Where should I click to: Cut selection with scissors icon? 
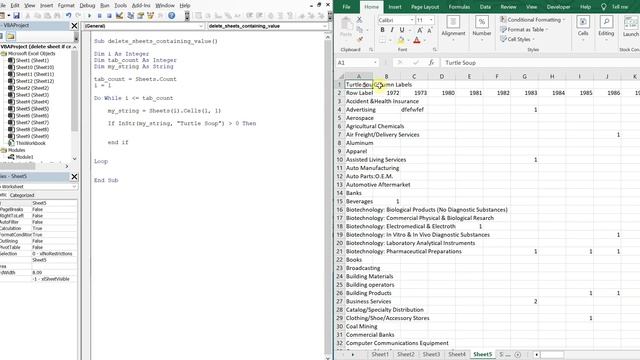point(360,20)
